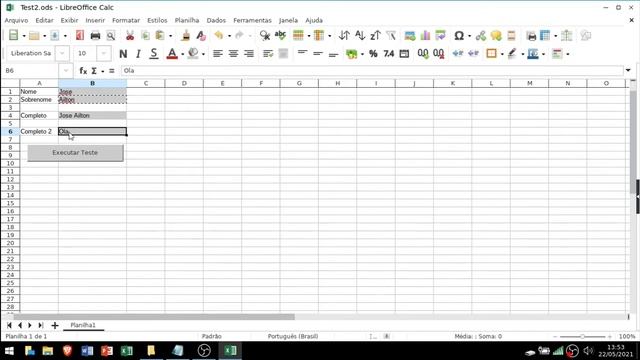Toggle wrap text

[x=268, y=53]
